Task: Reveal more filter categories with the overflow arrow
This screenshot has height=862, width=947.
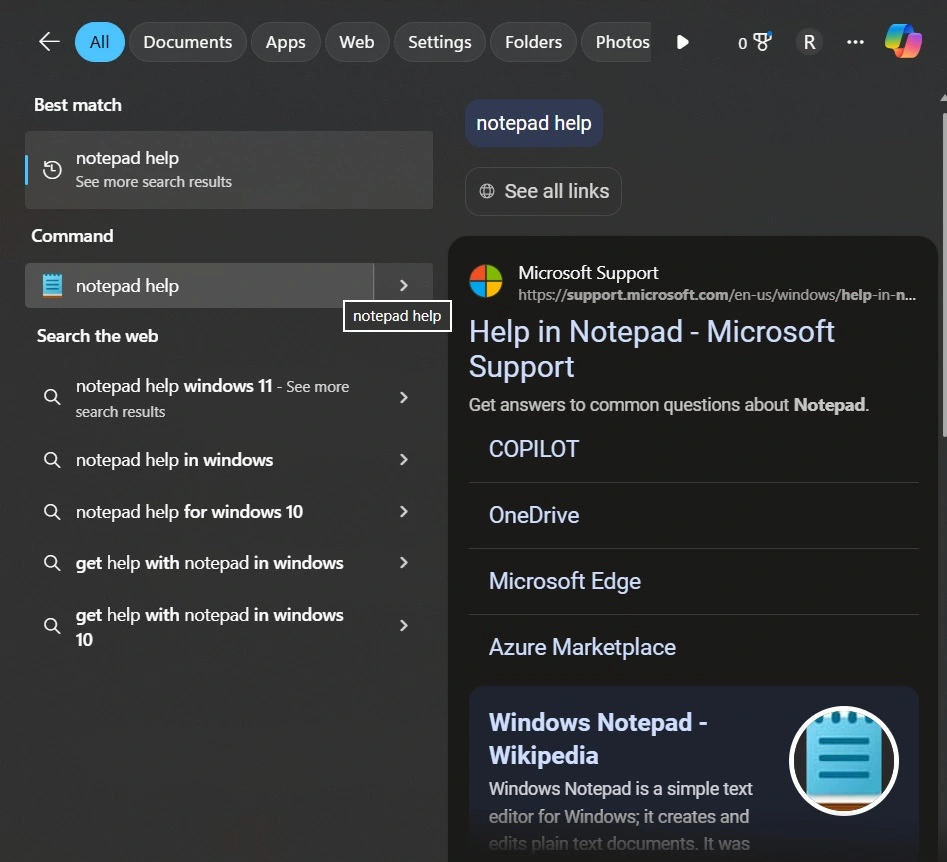Action: [682, 42]
